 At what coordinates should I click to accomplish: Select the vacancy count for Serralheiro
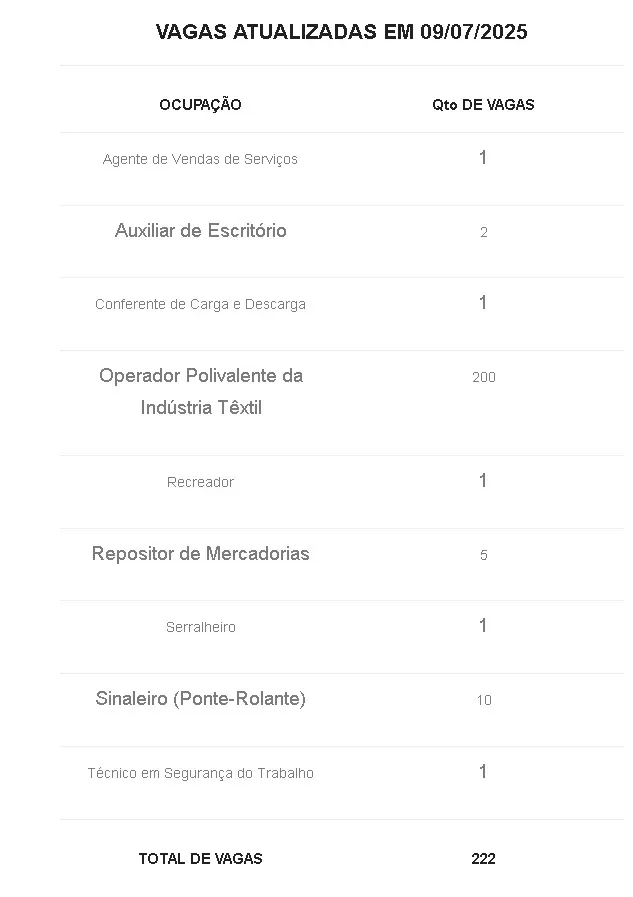tap(483, 626)
